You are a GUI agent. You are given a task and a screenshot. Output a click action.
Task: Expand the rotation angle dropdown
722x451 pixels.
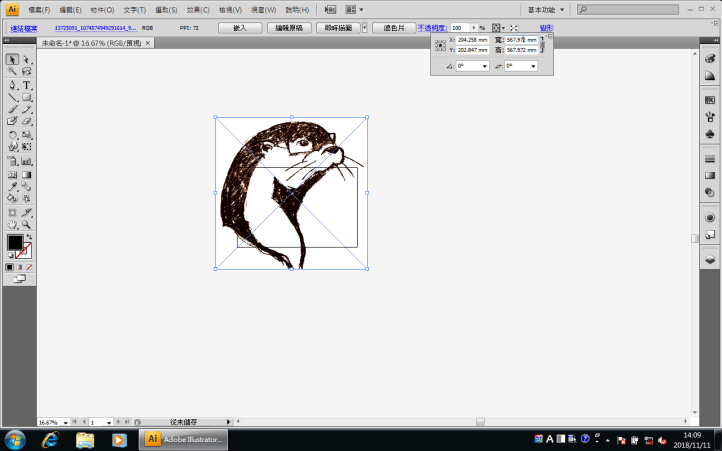[x=485, y=66]
